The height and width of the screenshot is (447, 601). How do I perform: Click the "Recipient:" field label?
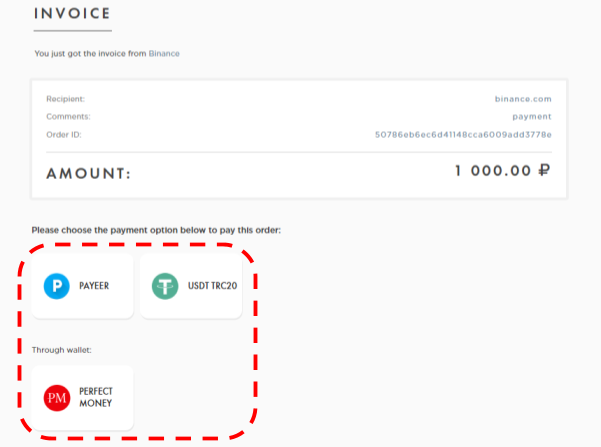point(66,99)
